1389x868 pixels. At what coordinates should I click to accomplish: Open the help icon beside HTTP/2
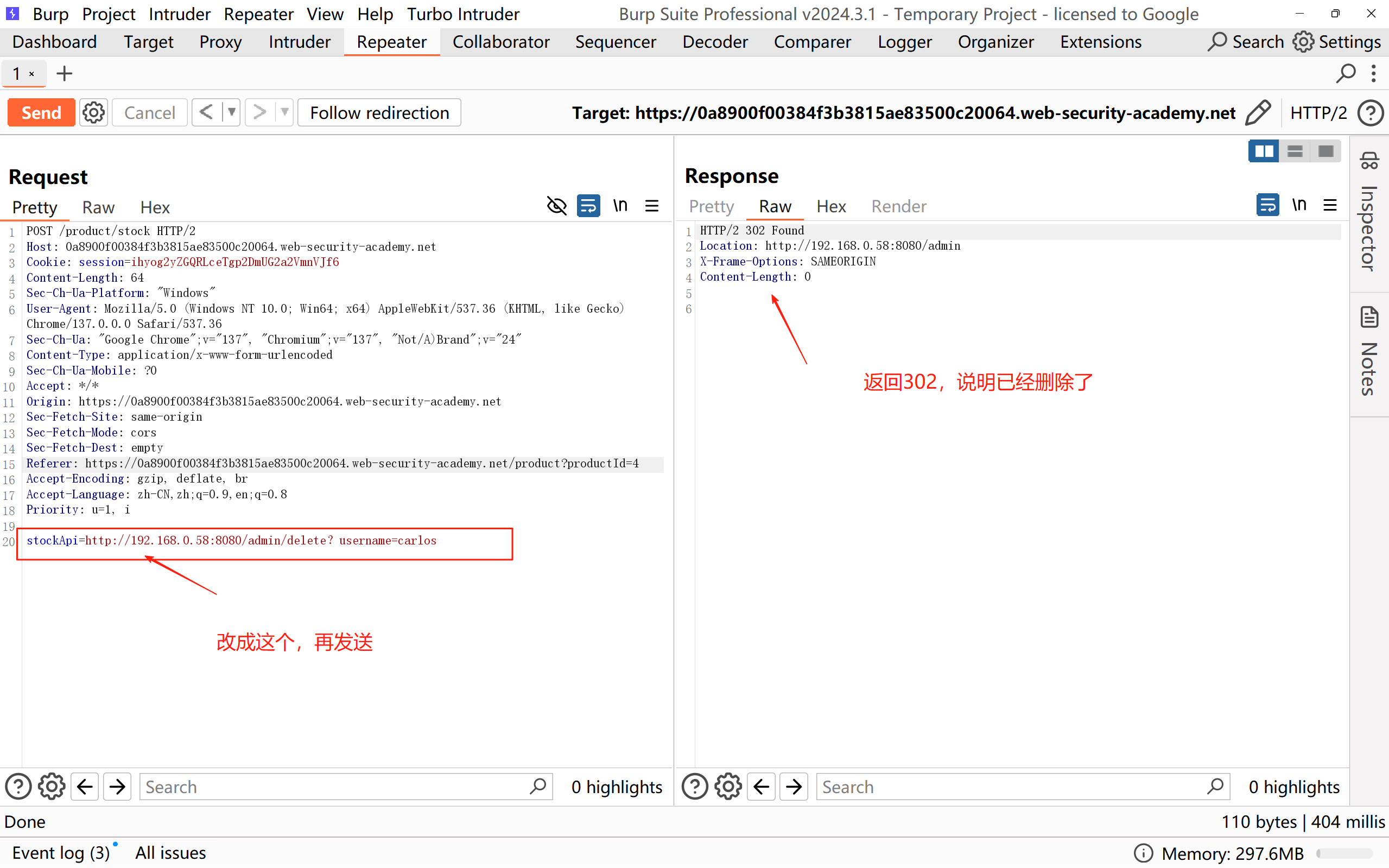(1370, 112)
